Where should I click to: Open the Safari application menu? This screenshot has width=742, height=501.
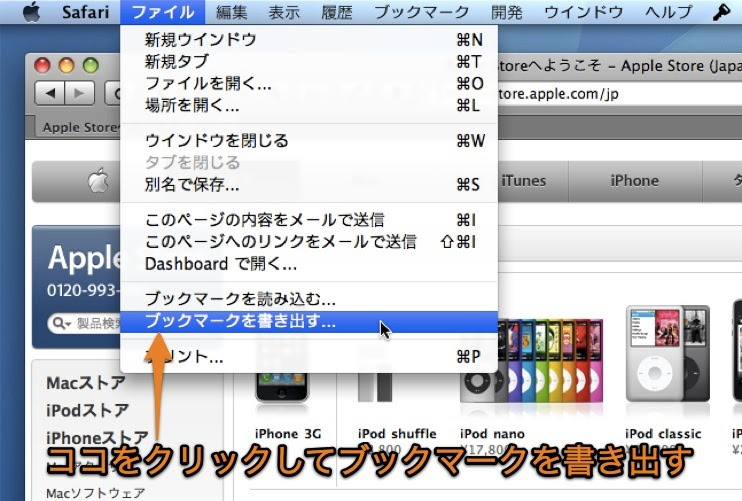[86, 12]
